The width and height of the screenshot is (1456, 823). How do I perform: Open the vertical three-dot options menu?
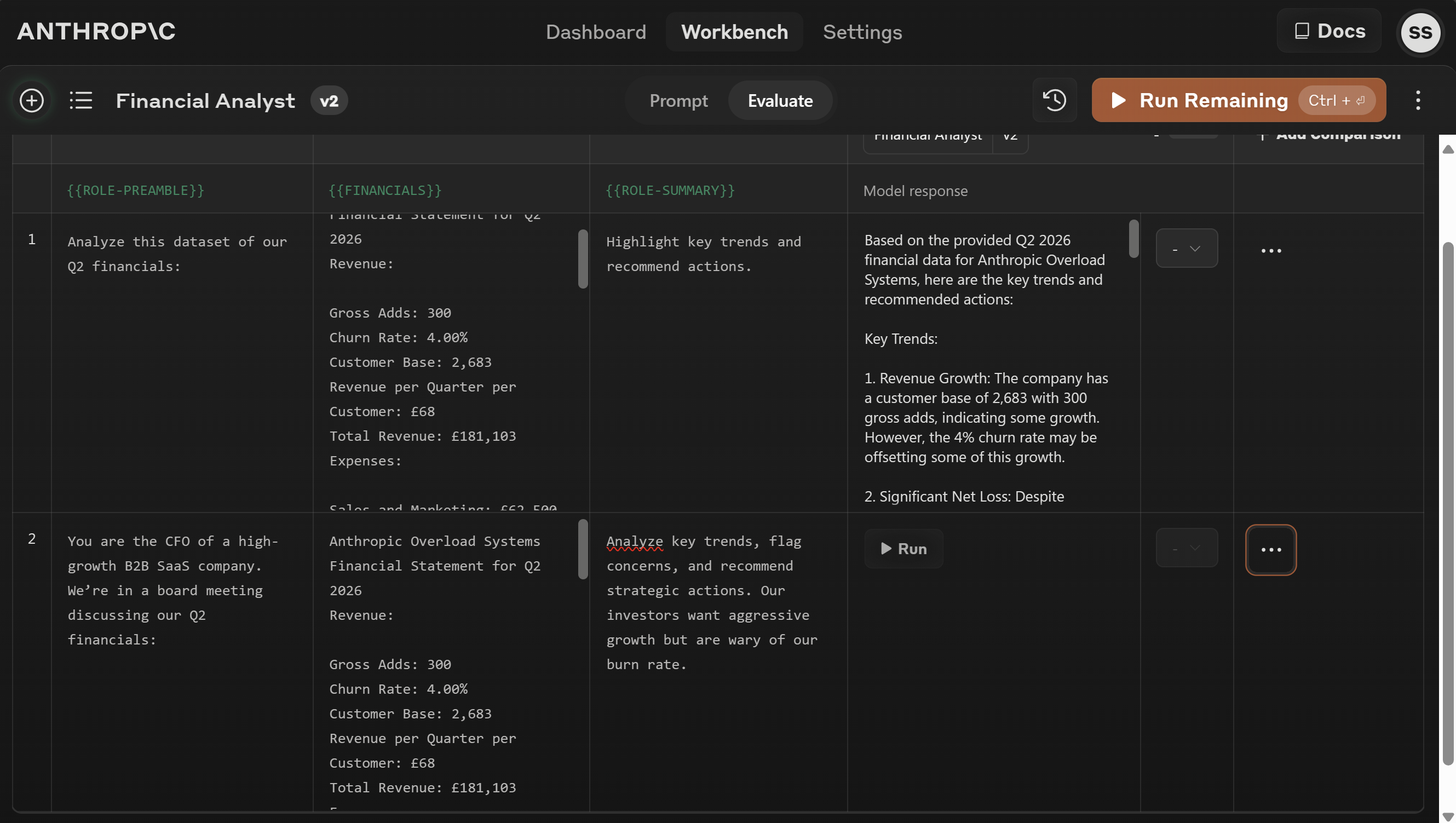(1418, 101)
